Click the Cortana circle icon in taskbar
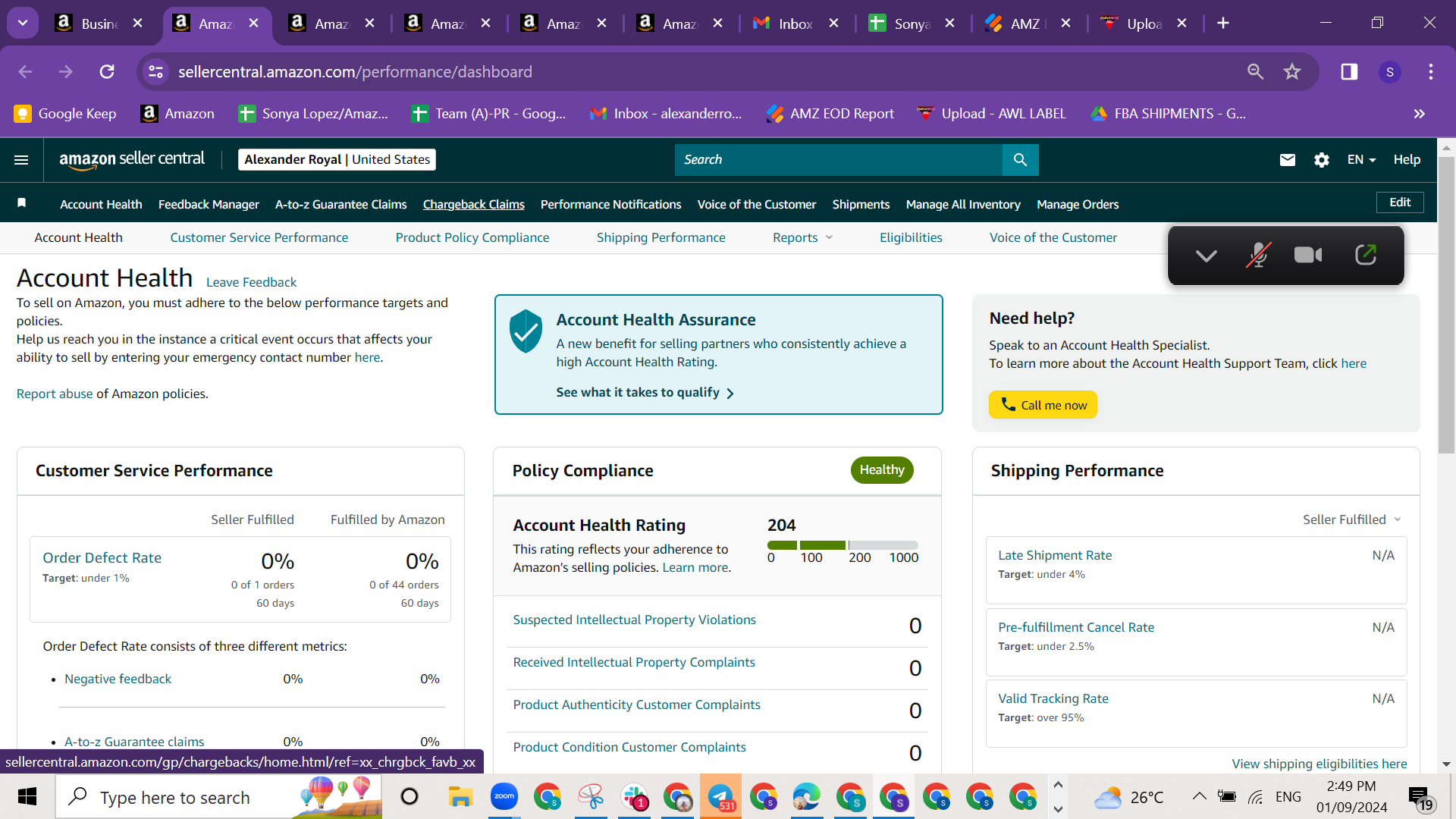This screenshot has height=819, width=1456. point(409,797)
